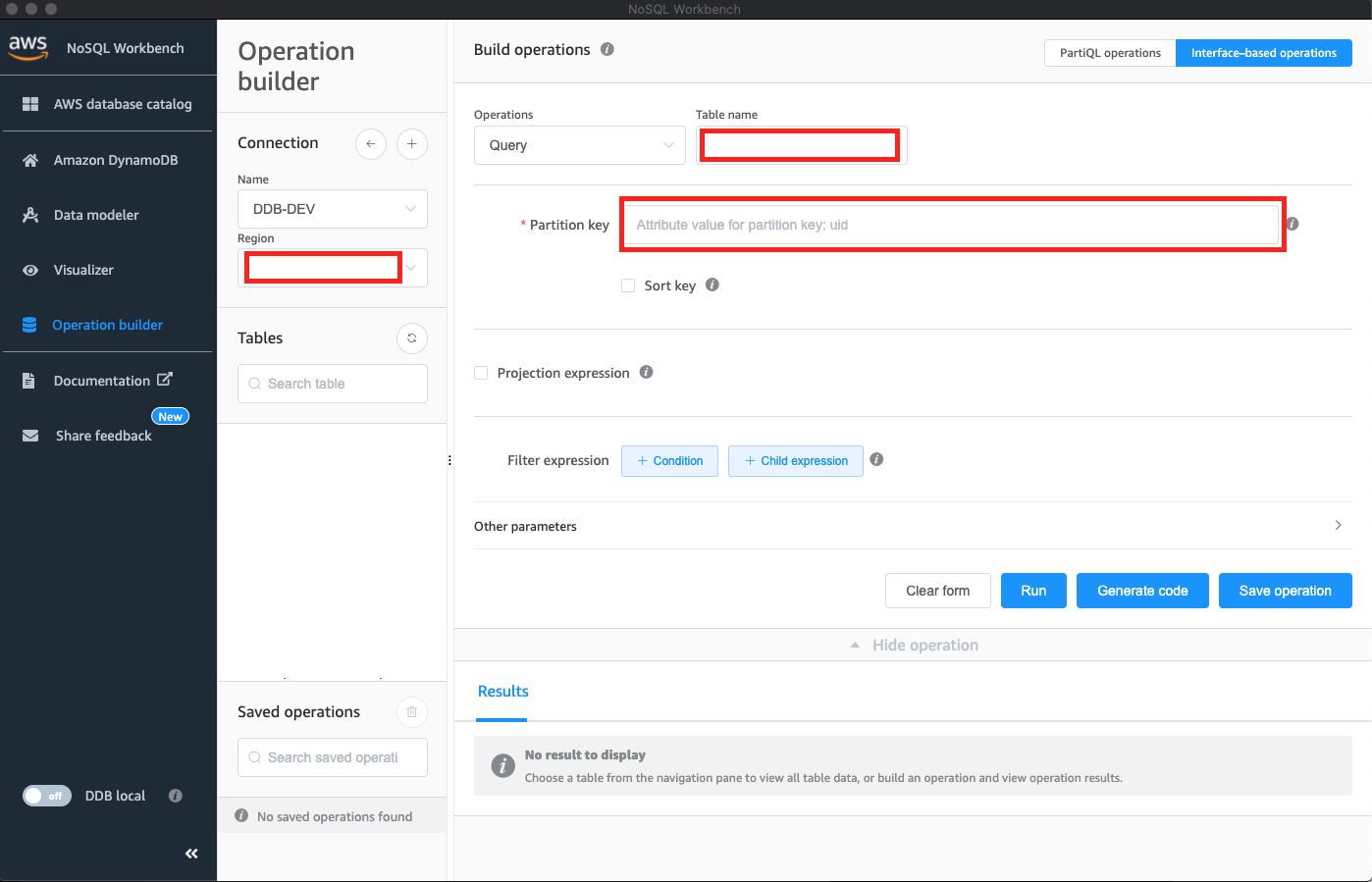Go back with Connection arrow button

click(x=371, y=144)
